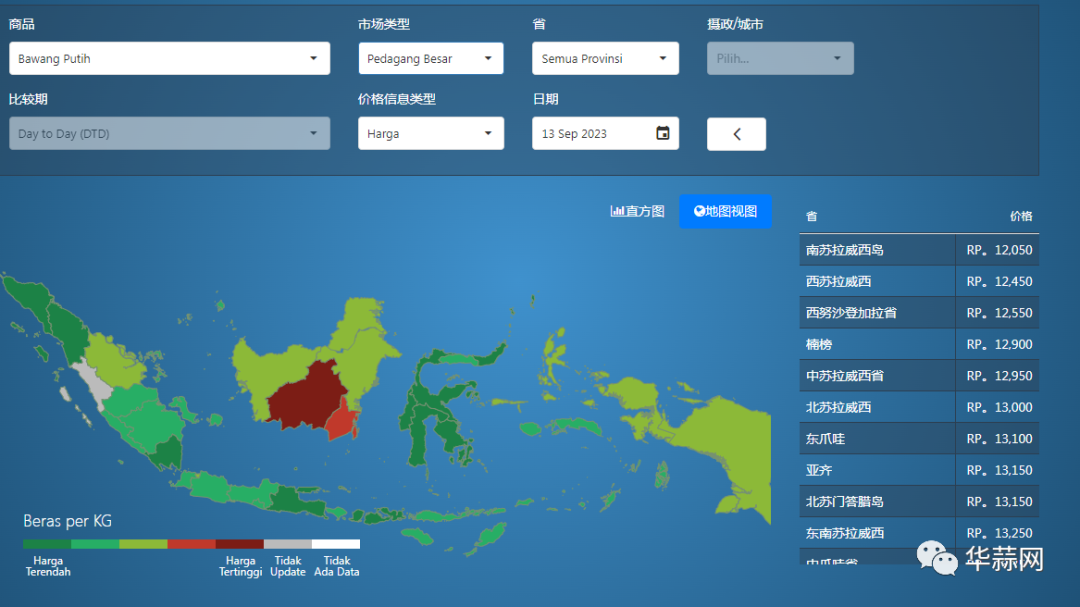1080x607 pixels.
Task: Select the 亚齐 row
Action: (919, 471)
